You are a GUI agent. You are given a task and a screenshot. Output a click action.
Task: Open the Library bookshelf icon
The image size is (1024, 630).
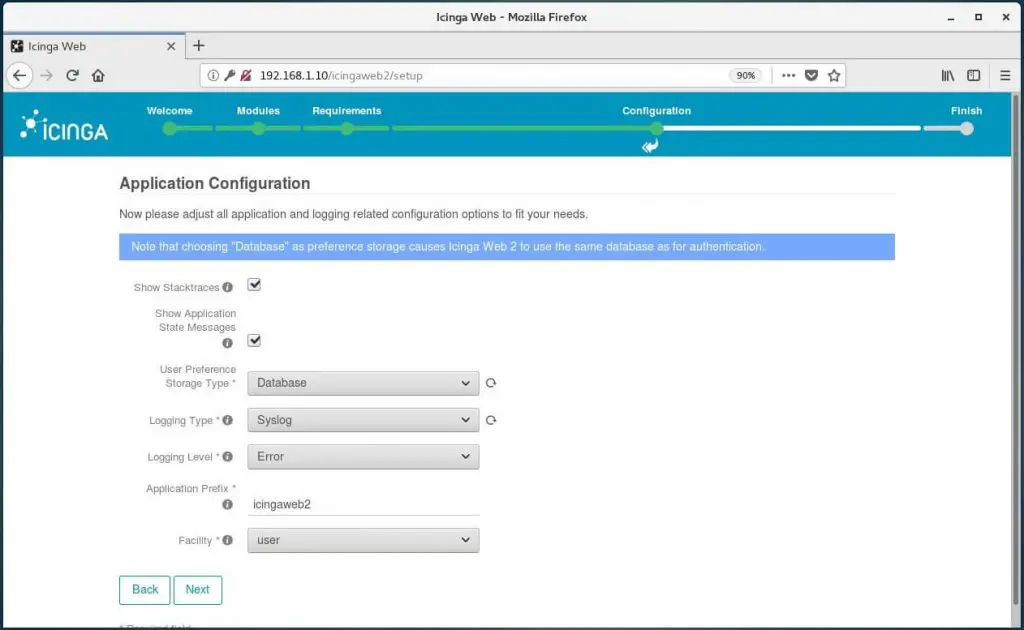coord(948,76)
